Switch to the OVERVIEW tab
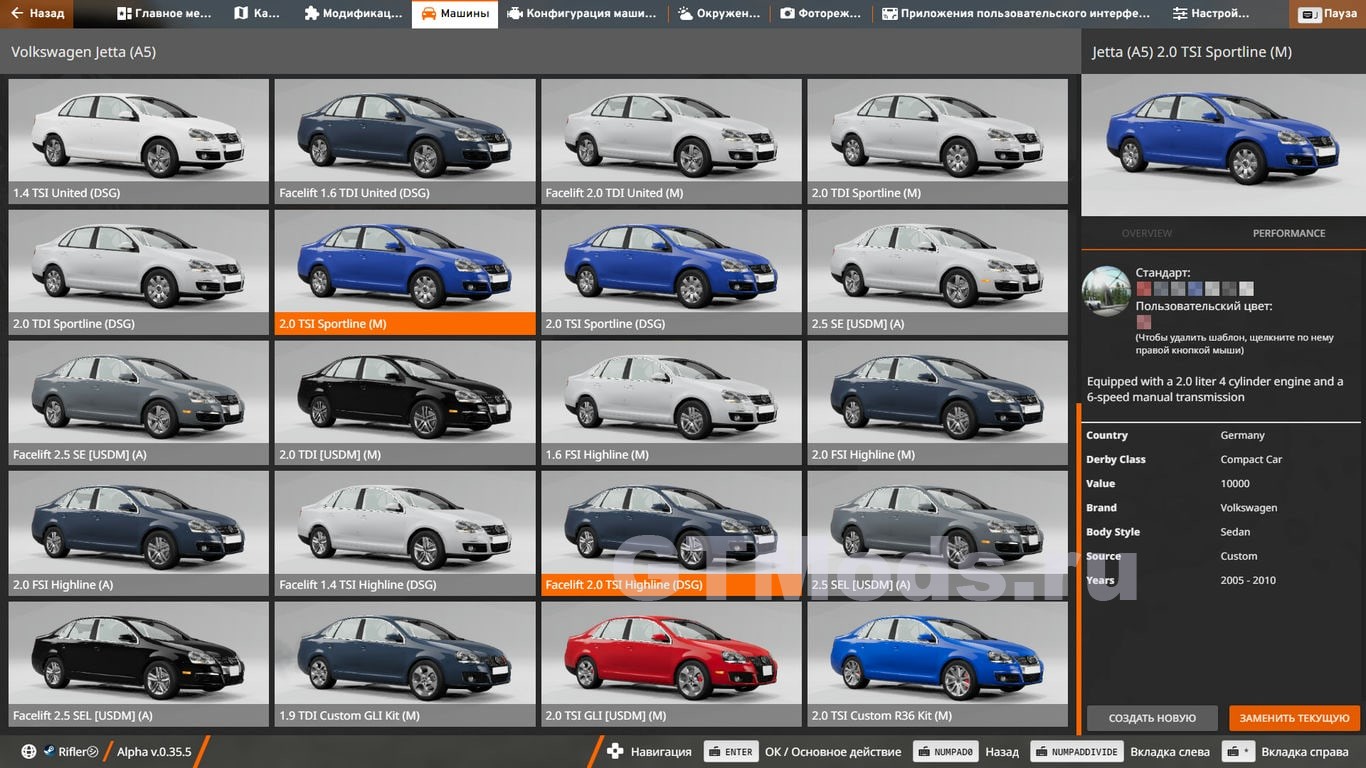 [x=1147, y=233]
